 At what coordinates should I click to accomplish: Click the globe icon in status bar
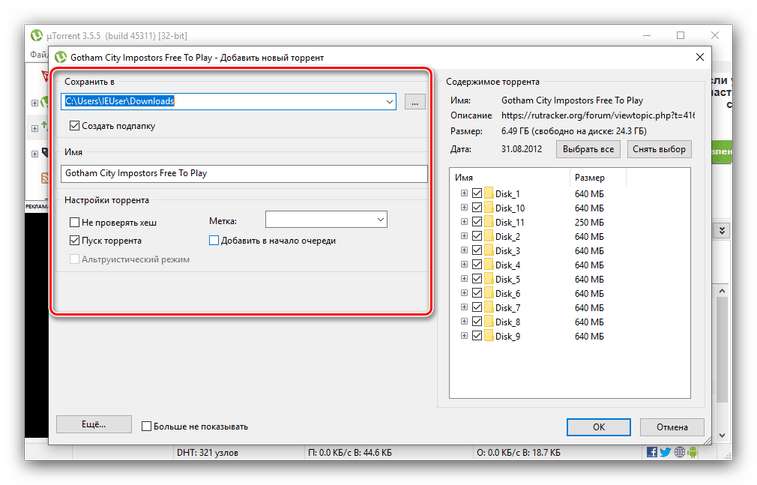[680, 452]
